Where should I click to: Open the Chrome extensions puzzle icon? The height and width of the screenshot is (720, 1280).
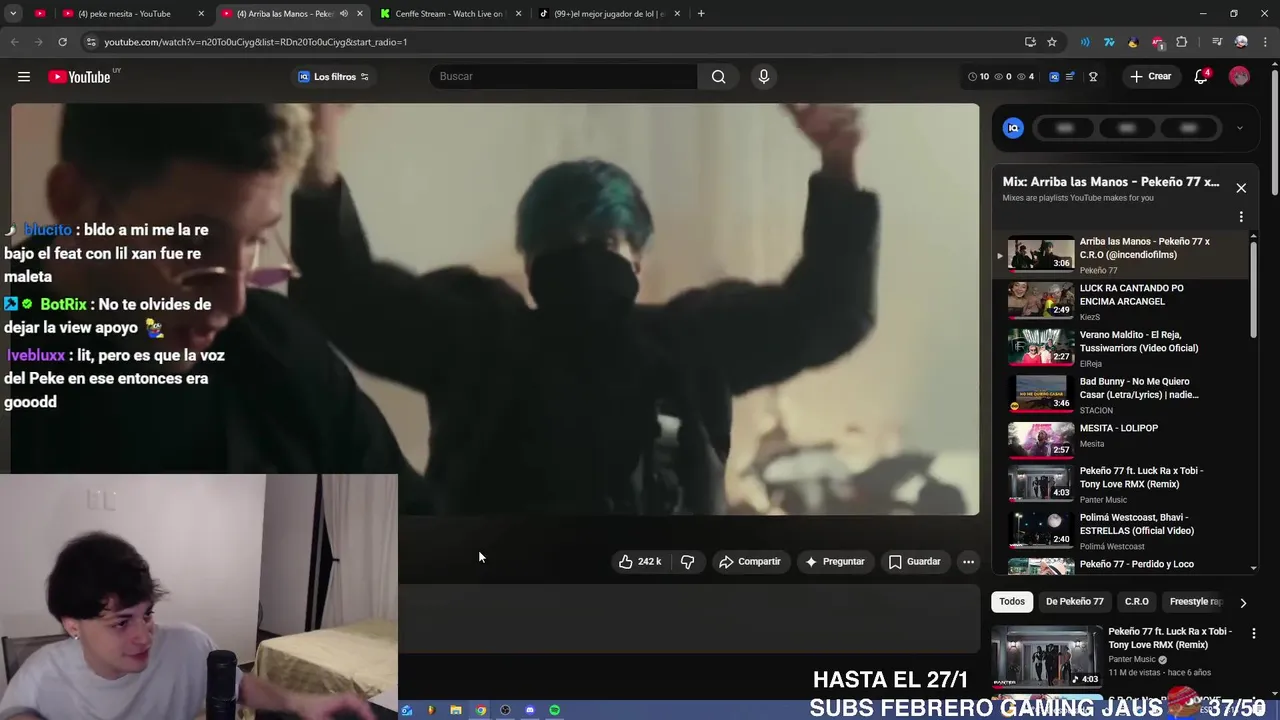[x=1182, y=42]
